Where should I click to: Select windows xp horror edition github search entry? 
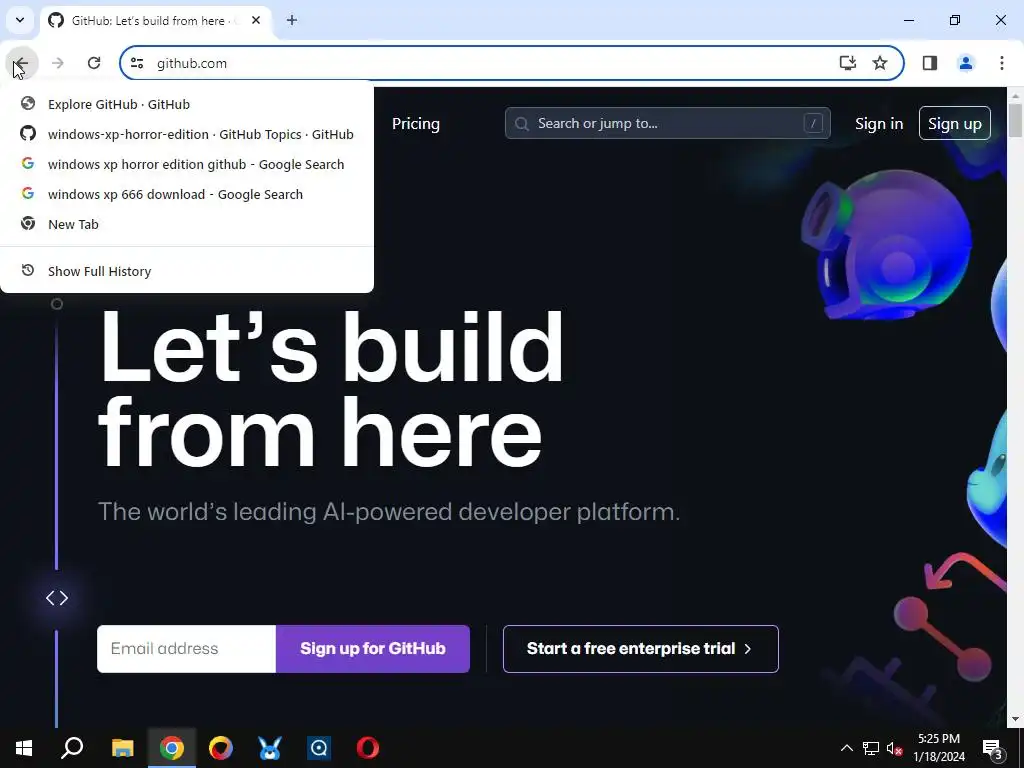click(x=187, y=165)
